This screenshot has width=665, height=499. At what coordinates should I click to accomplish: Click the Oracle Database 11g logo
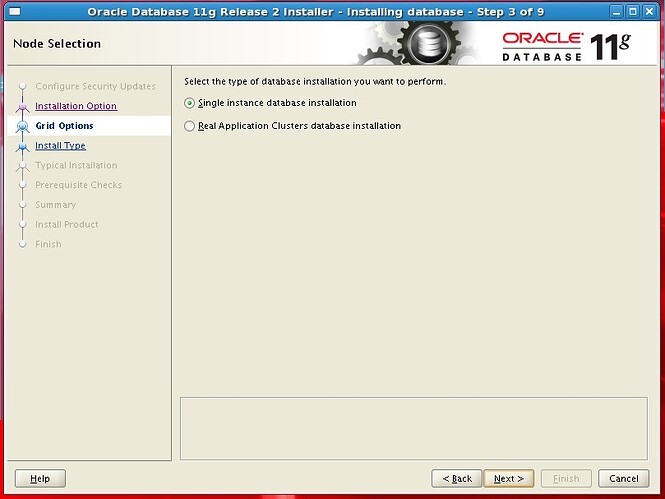[x=565, y=44]
